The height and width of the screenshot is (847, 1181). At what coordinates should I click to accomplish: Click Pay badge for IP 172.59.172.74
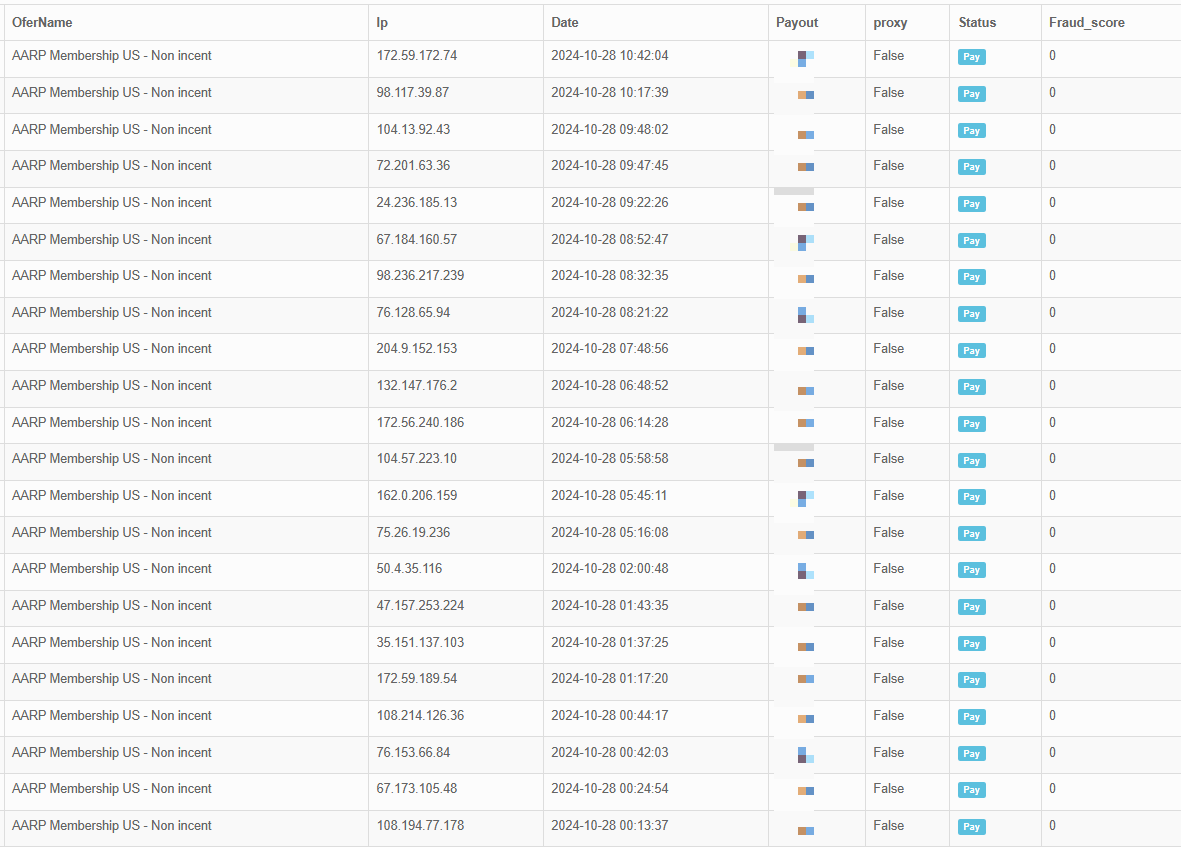pyautogui.click(x=972, y=56)
